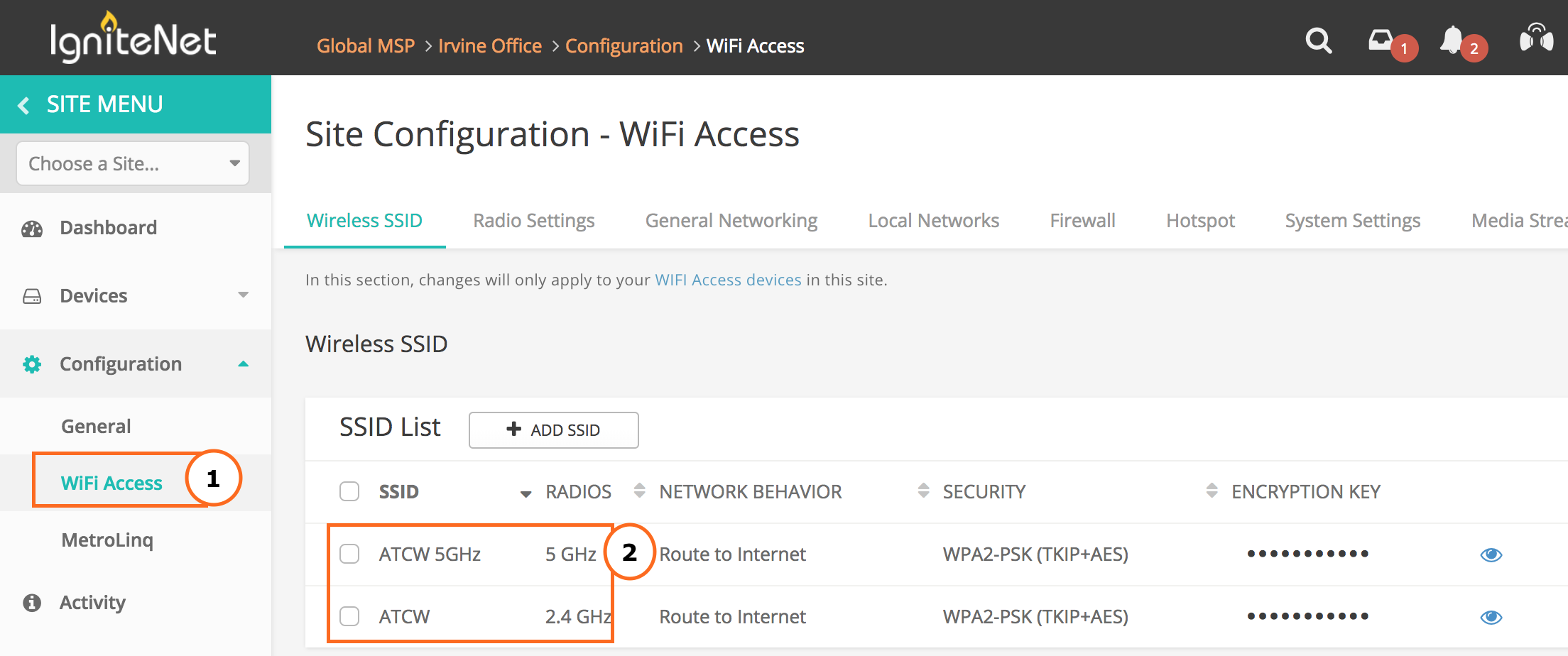Check the ATCW 5GHz row checkbox

[x=349, y=554]
